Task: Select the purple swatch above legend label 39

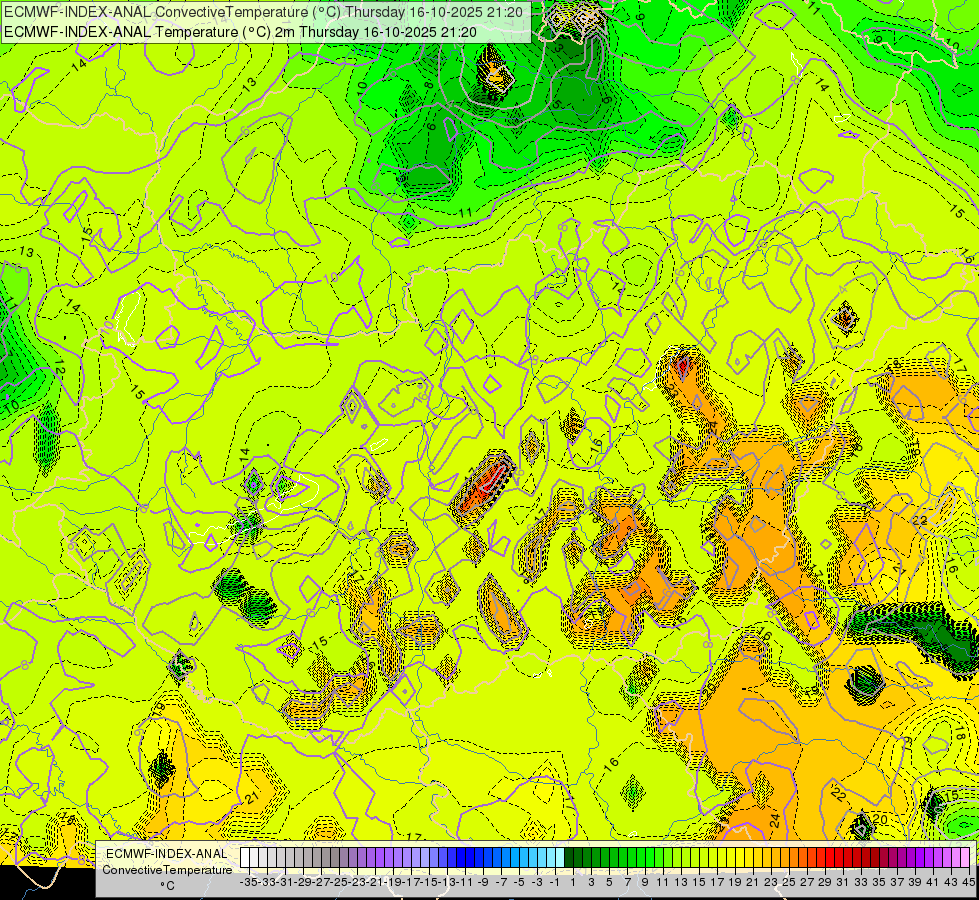Action: click(910, 858)
